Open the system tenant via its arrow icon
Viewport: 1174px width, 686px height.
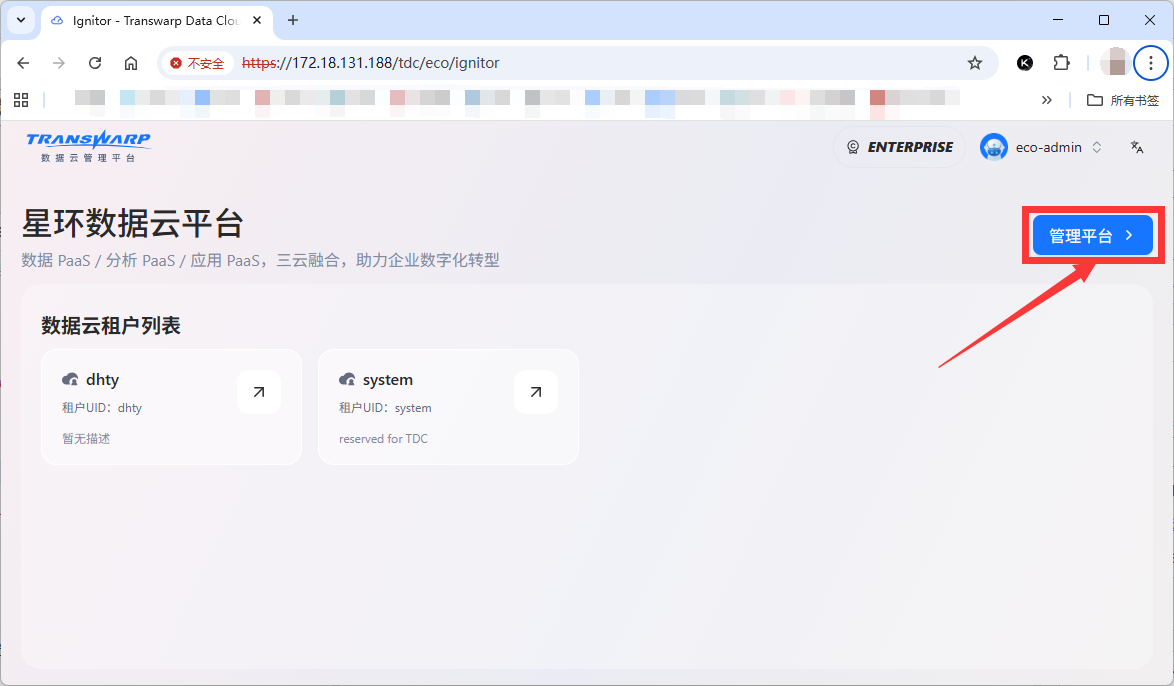point(535,392)
